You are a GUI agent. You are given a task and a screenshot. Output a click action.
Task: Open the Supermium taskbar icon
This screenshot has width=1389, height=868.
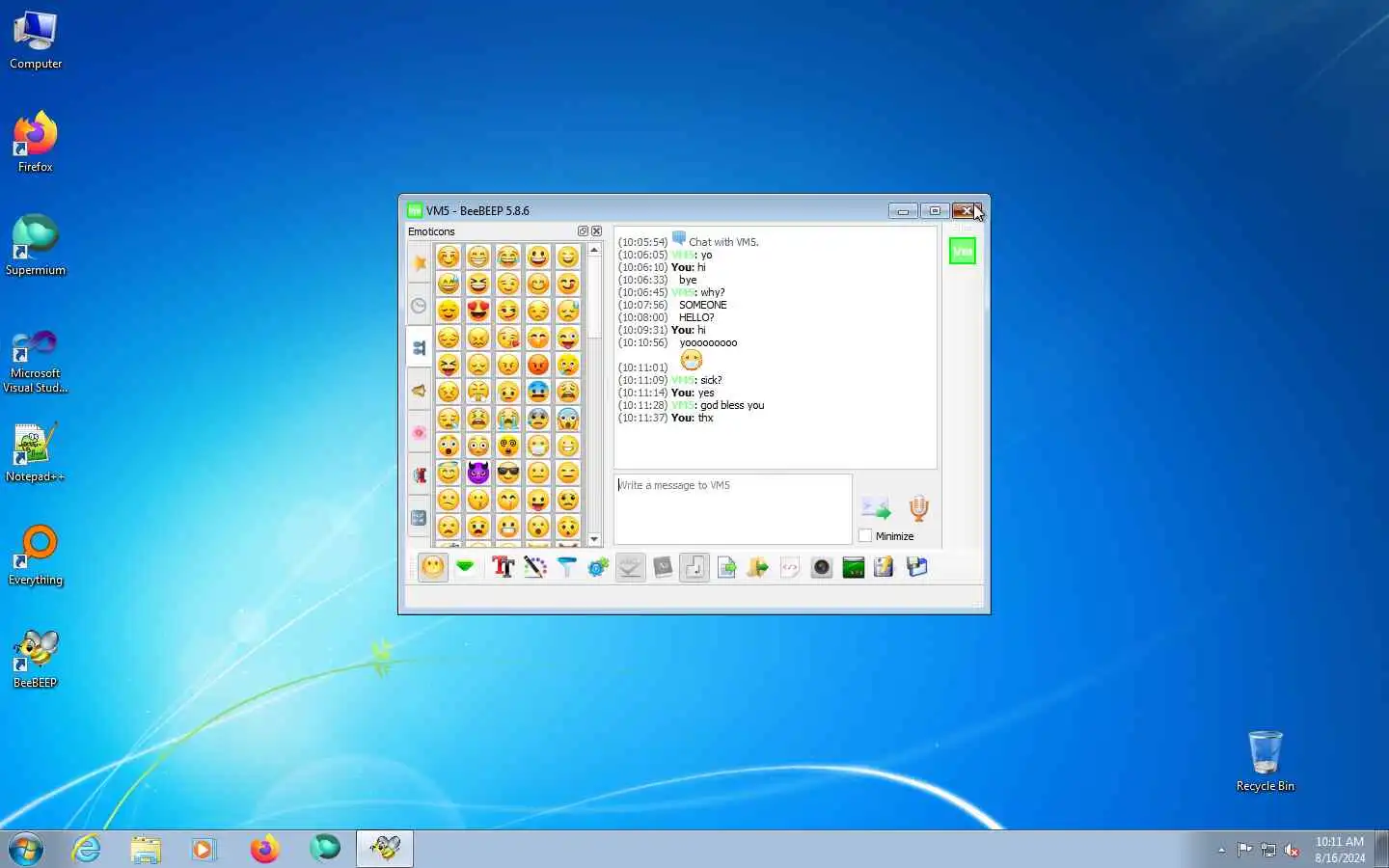click(x=325, y=849)
